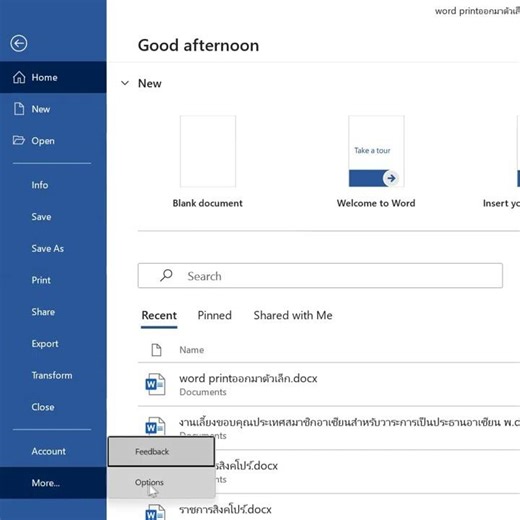Click the back arrow circle icon
520x520 pixels.
coord(19,43)
